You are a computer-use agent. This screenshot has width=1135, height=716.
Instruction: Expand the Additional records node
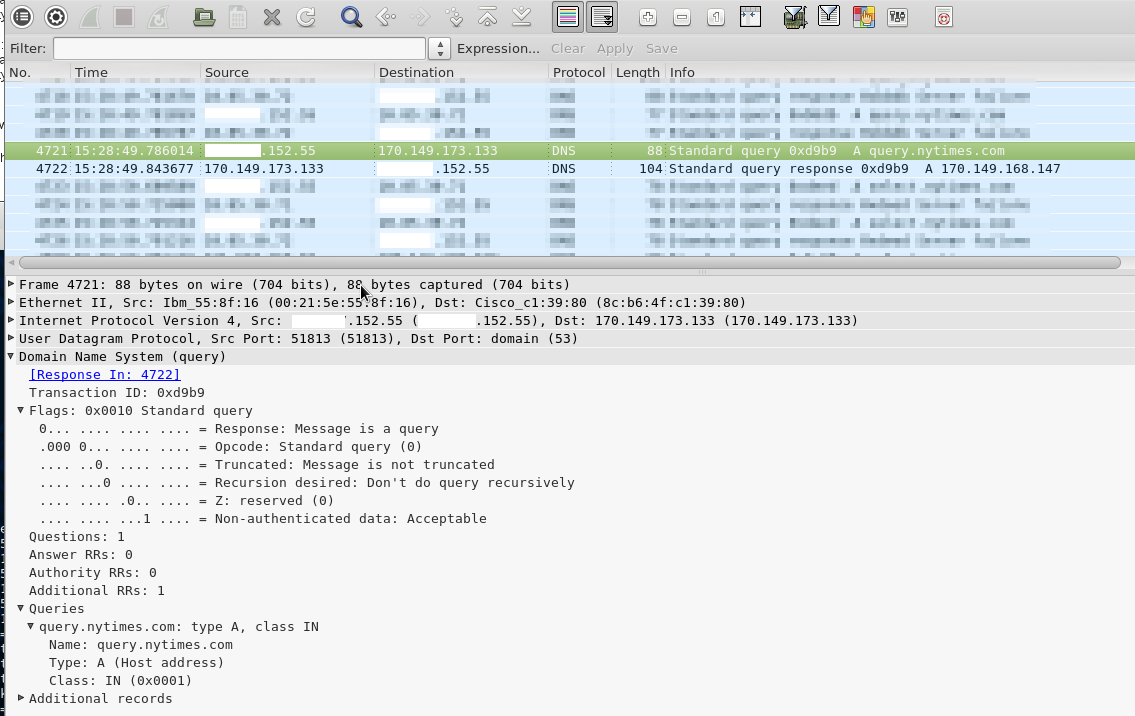pos(21,698)
